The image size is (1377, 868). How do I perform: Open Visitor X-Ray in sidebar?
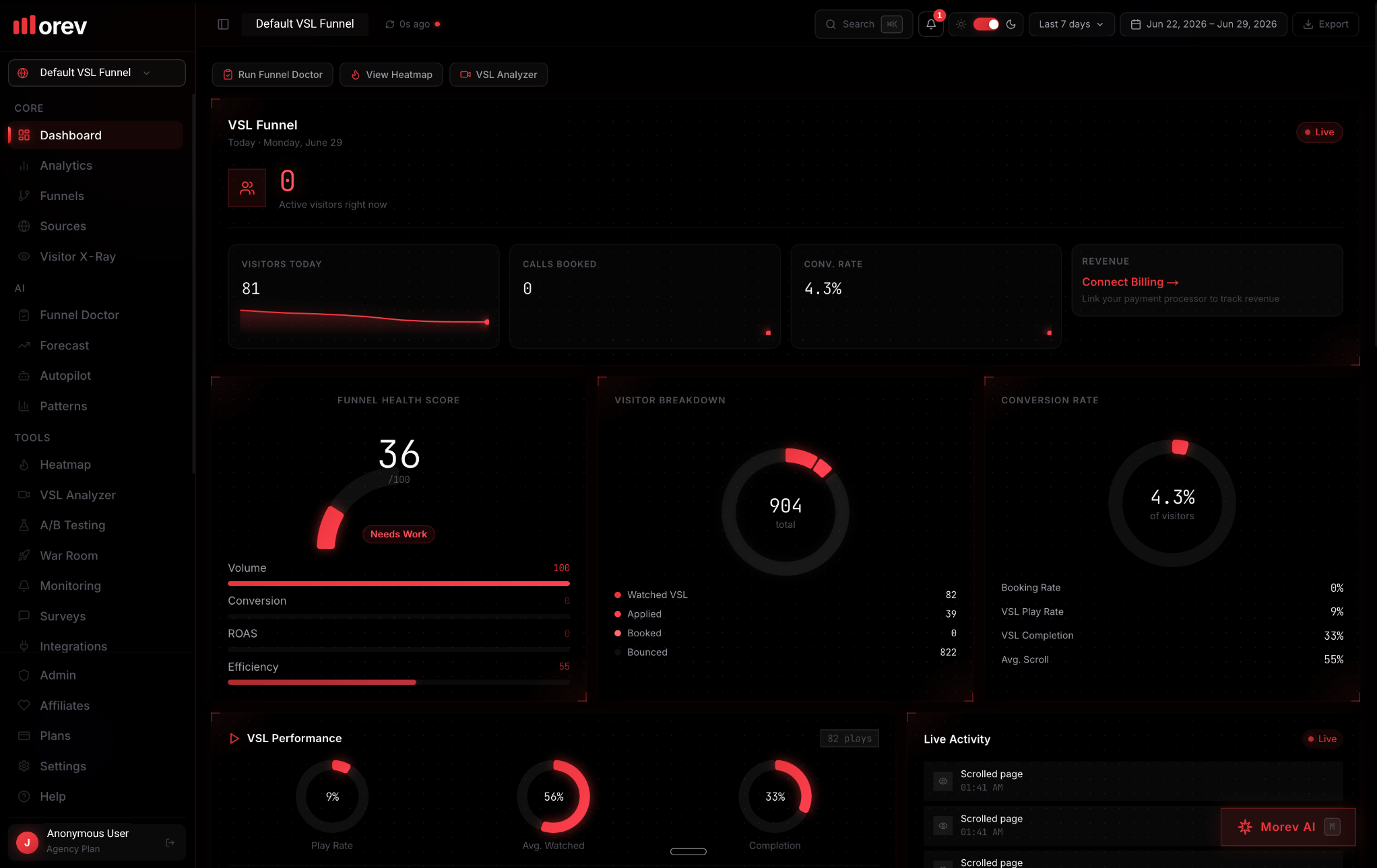pyautogui.click(x=96, y=257)
